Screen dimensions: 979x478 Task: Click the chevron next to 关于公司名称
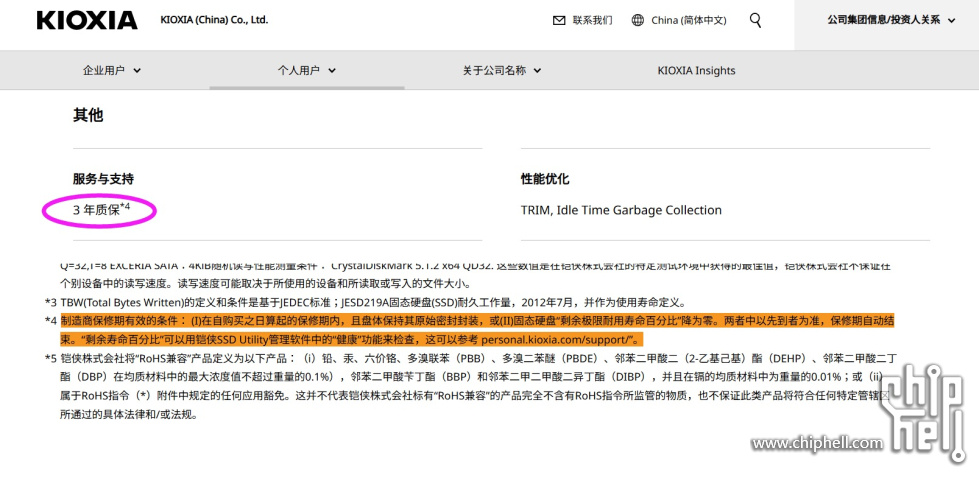pos(536,71)
